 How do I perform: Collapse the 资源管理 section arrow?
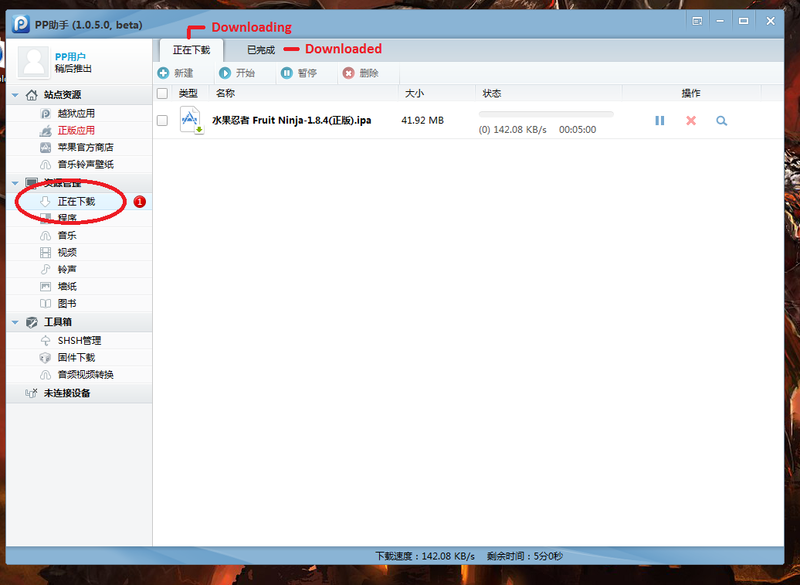(15, 183)
